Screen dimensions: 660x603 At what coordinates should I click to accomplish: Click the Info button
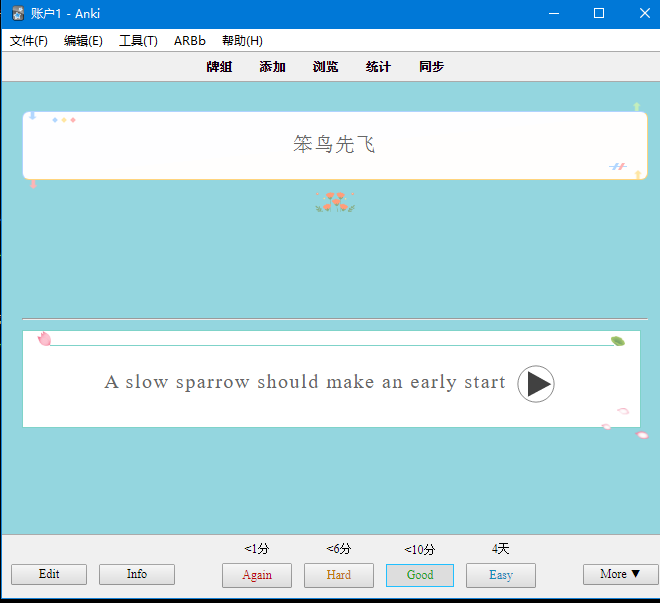pos(137,574)
